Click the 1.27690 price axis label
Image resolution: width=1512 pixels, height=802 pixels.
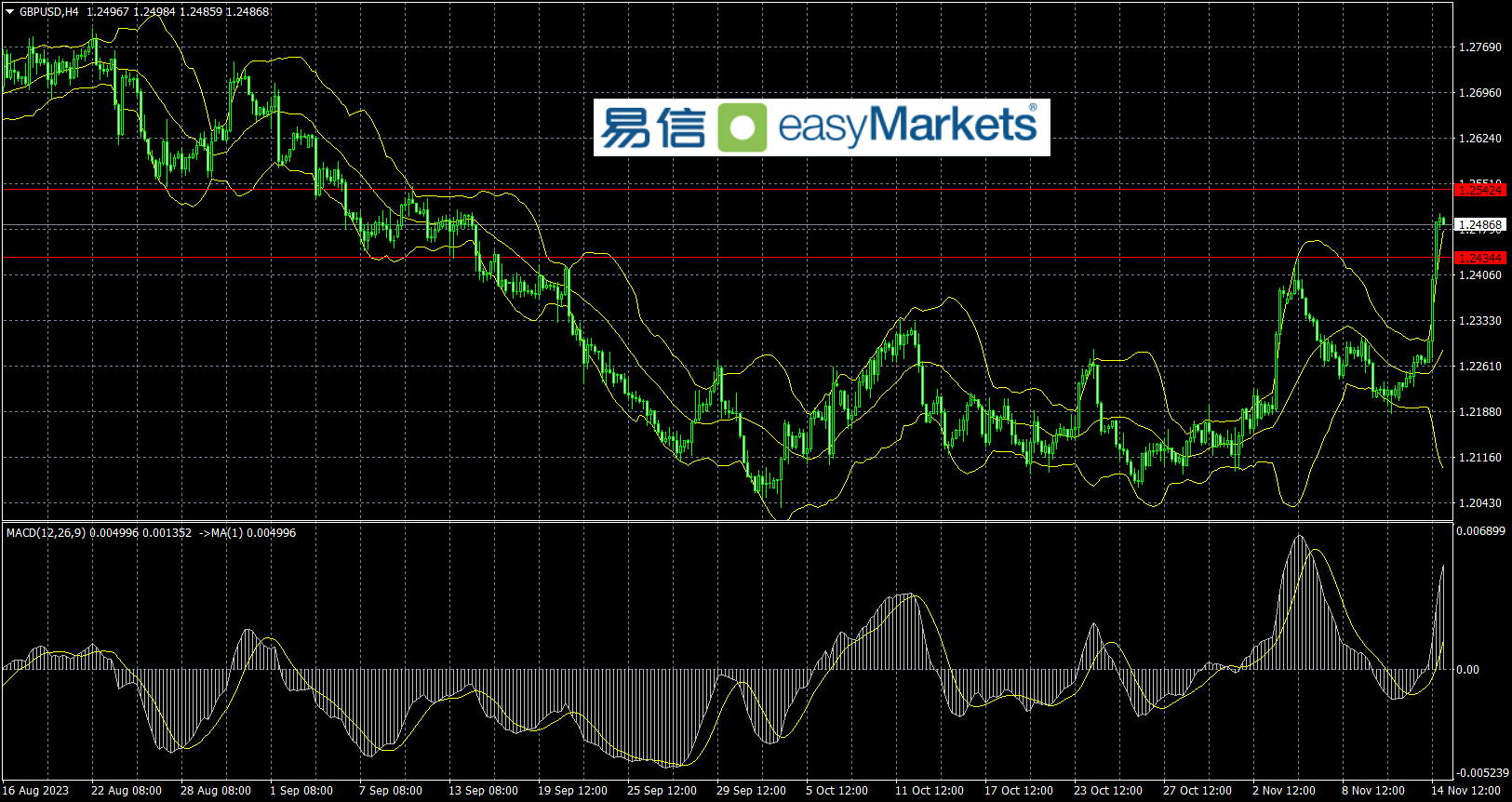[1480, 47]
